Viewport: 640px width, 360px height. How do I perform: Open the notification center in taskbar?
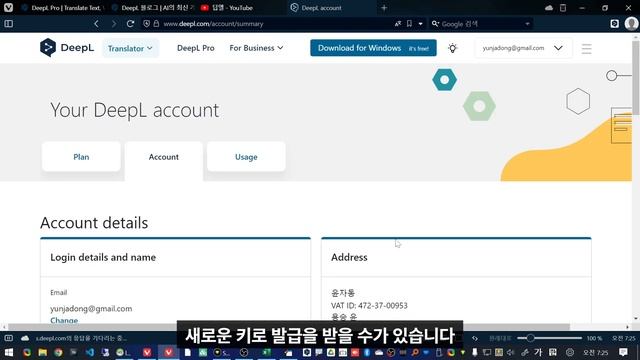(x=623, y=352)
